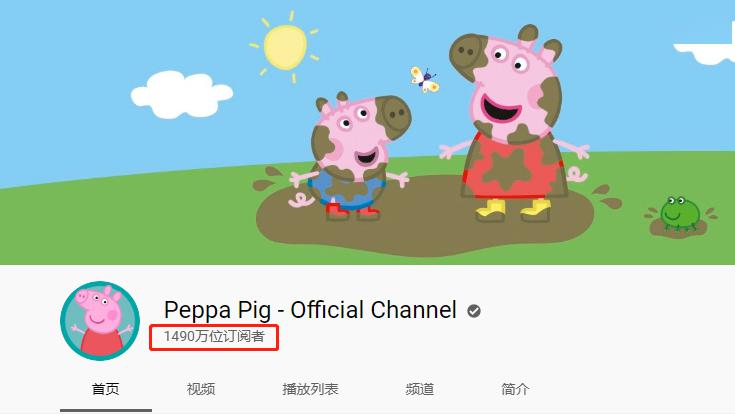Click the brown mud puddle in banner

[424, 218]
